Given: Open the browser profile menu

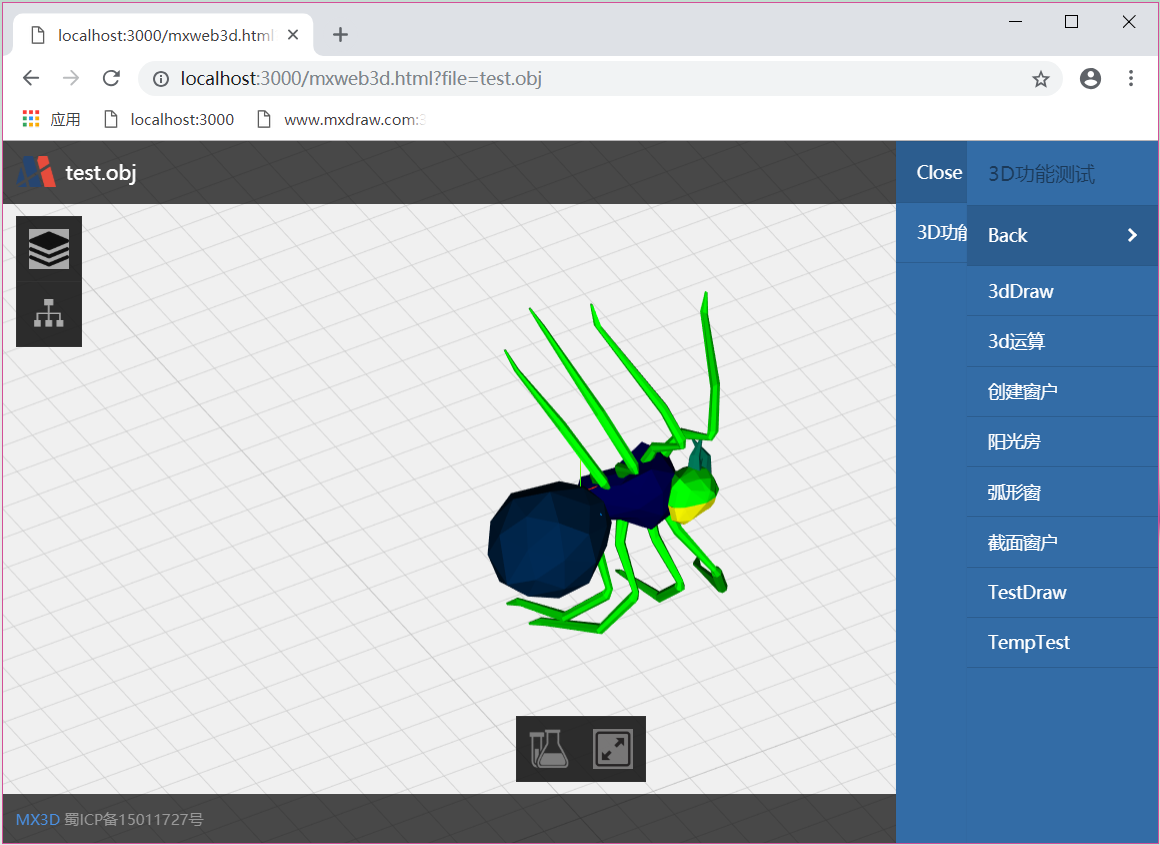Looking at the screenshot, I should point(1090,78).
